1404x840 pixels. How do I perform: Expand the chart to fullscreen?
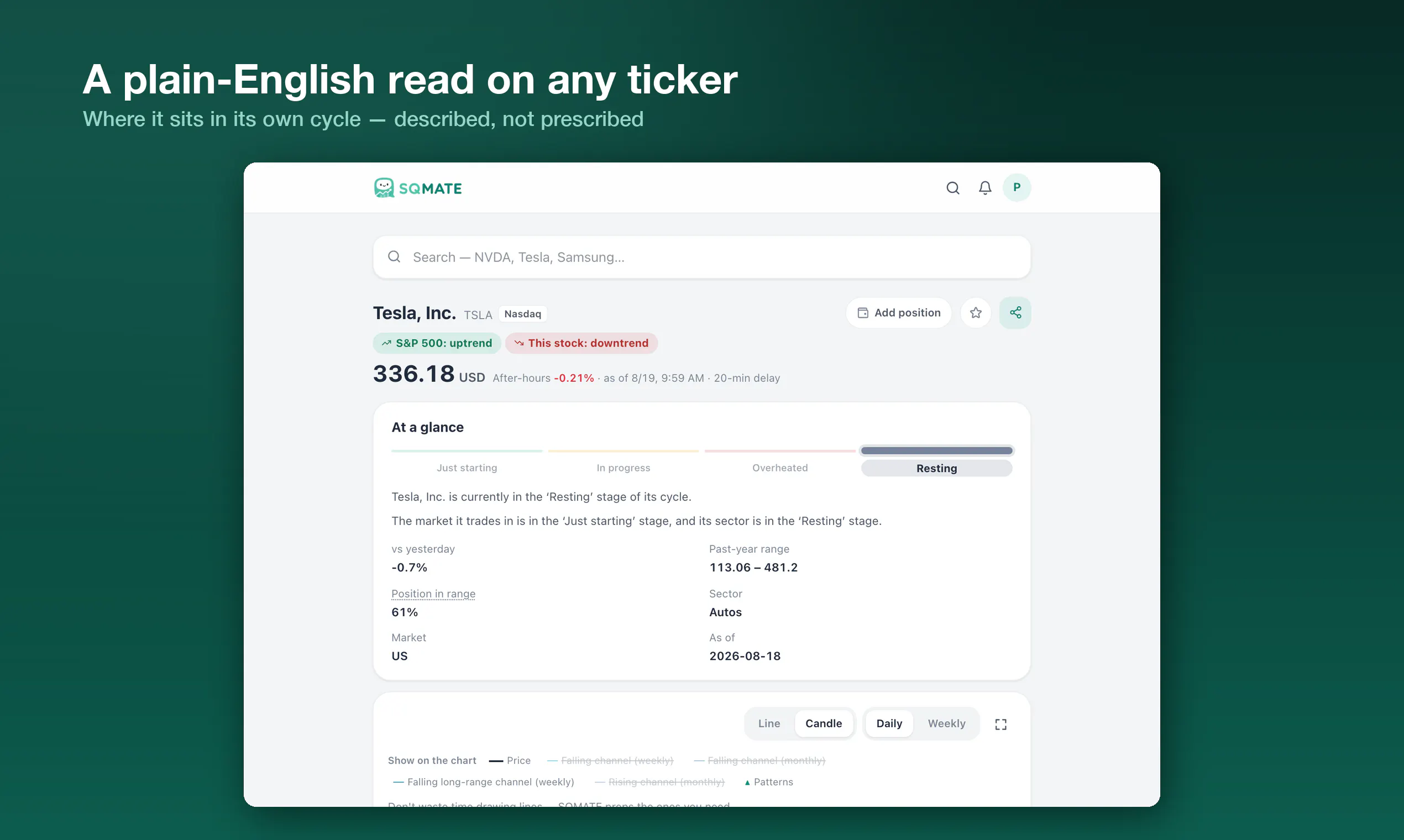[1000, 724]
